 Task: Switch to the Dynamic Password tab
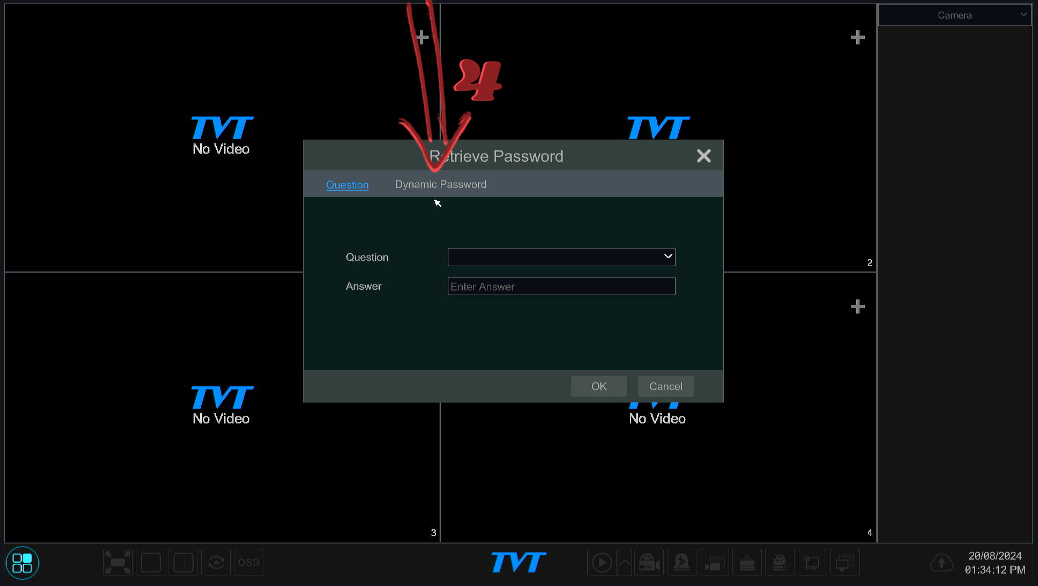click(x=441, y=184)
